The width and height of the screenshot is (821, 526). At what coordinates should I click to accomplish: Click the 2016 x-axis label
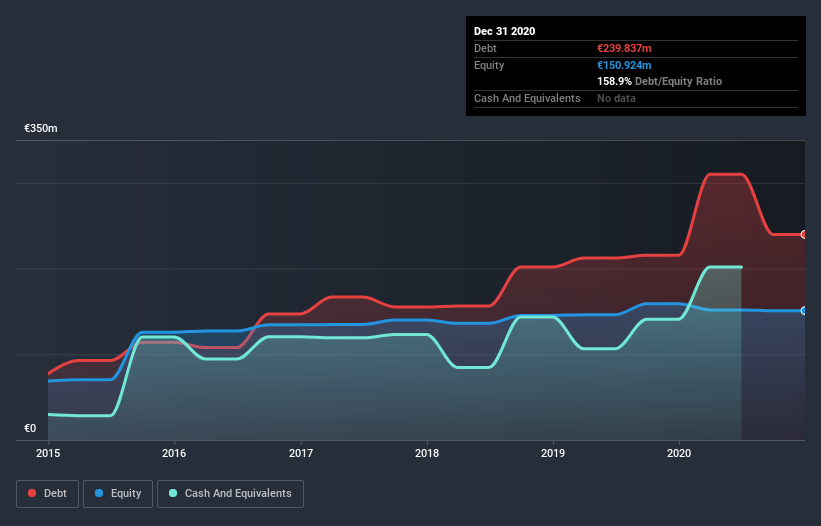tap(174, 453)
